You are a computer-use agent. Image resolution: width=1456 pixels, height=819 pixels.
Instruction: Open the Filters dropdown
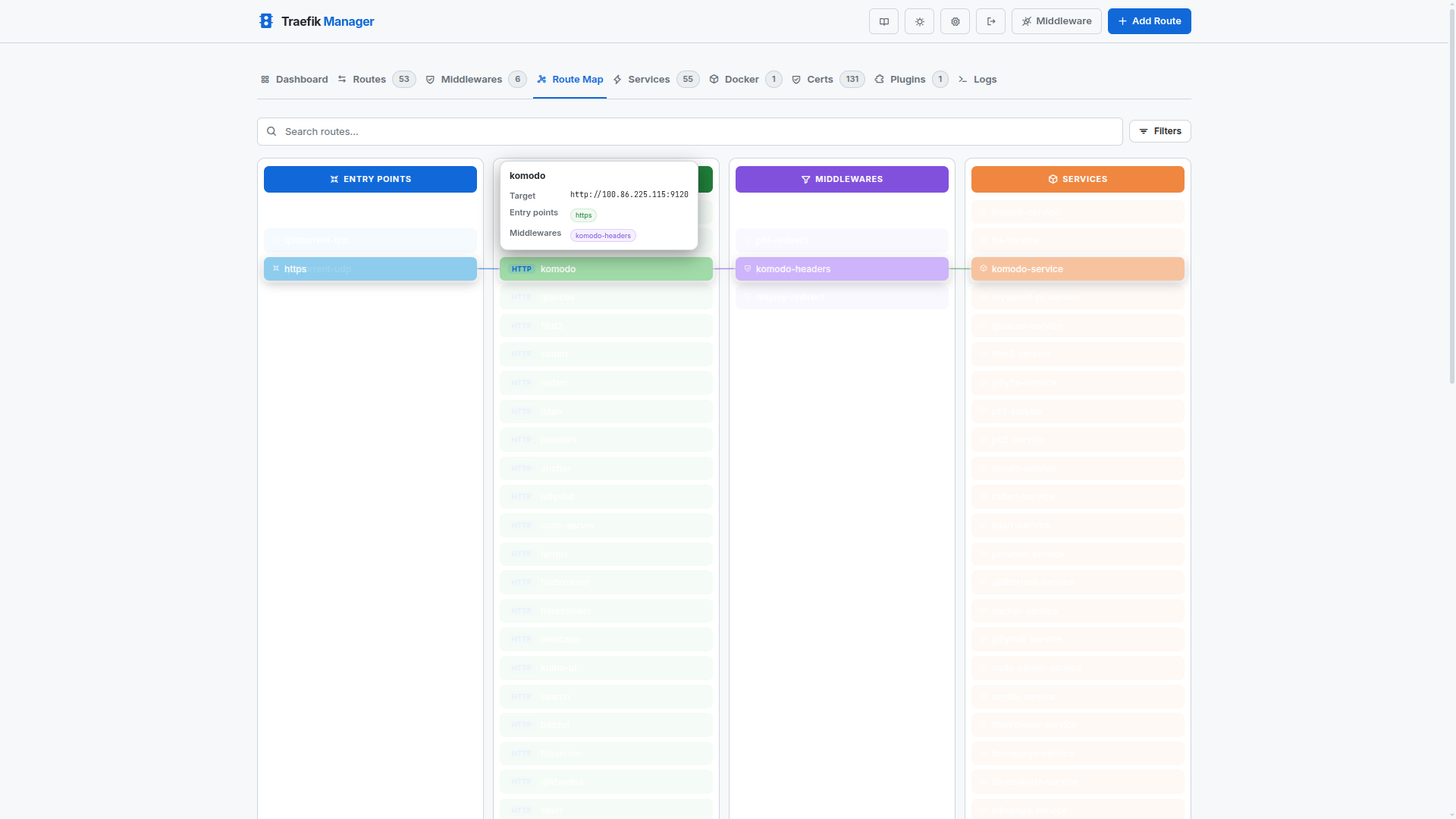coord(1160,131)
